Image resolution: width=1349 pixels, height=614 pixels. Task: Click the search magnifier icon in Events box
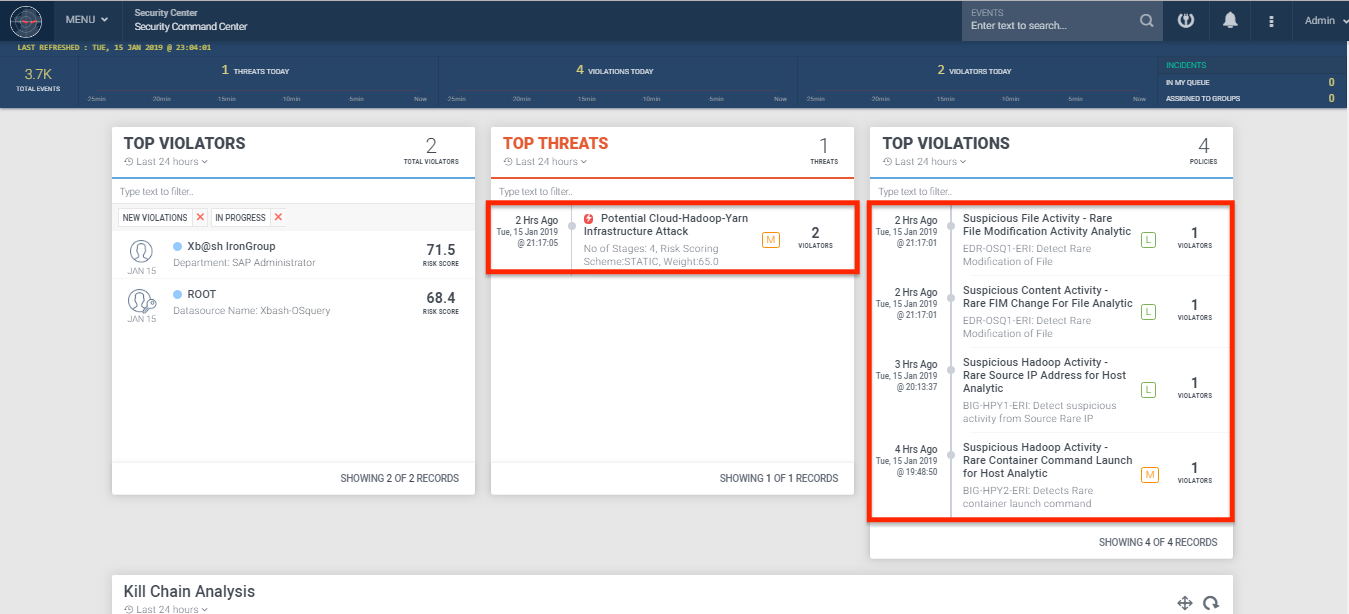pos(1146,21)
